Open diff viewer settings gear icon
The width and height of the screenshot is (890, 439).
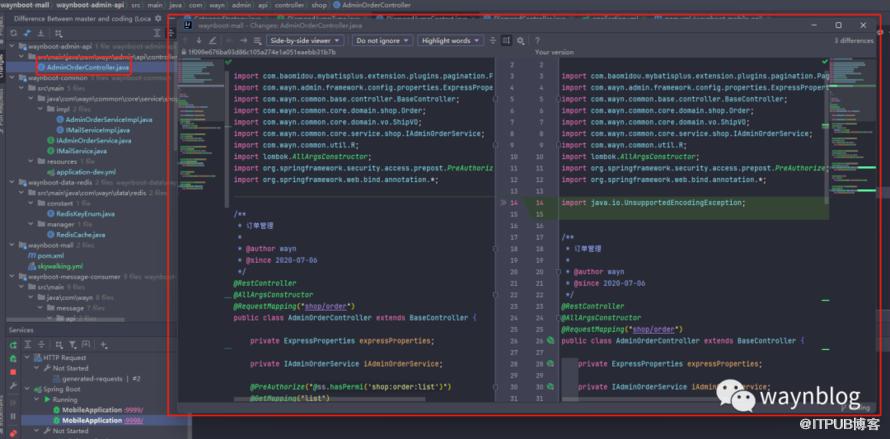(522, 41)
